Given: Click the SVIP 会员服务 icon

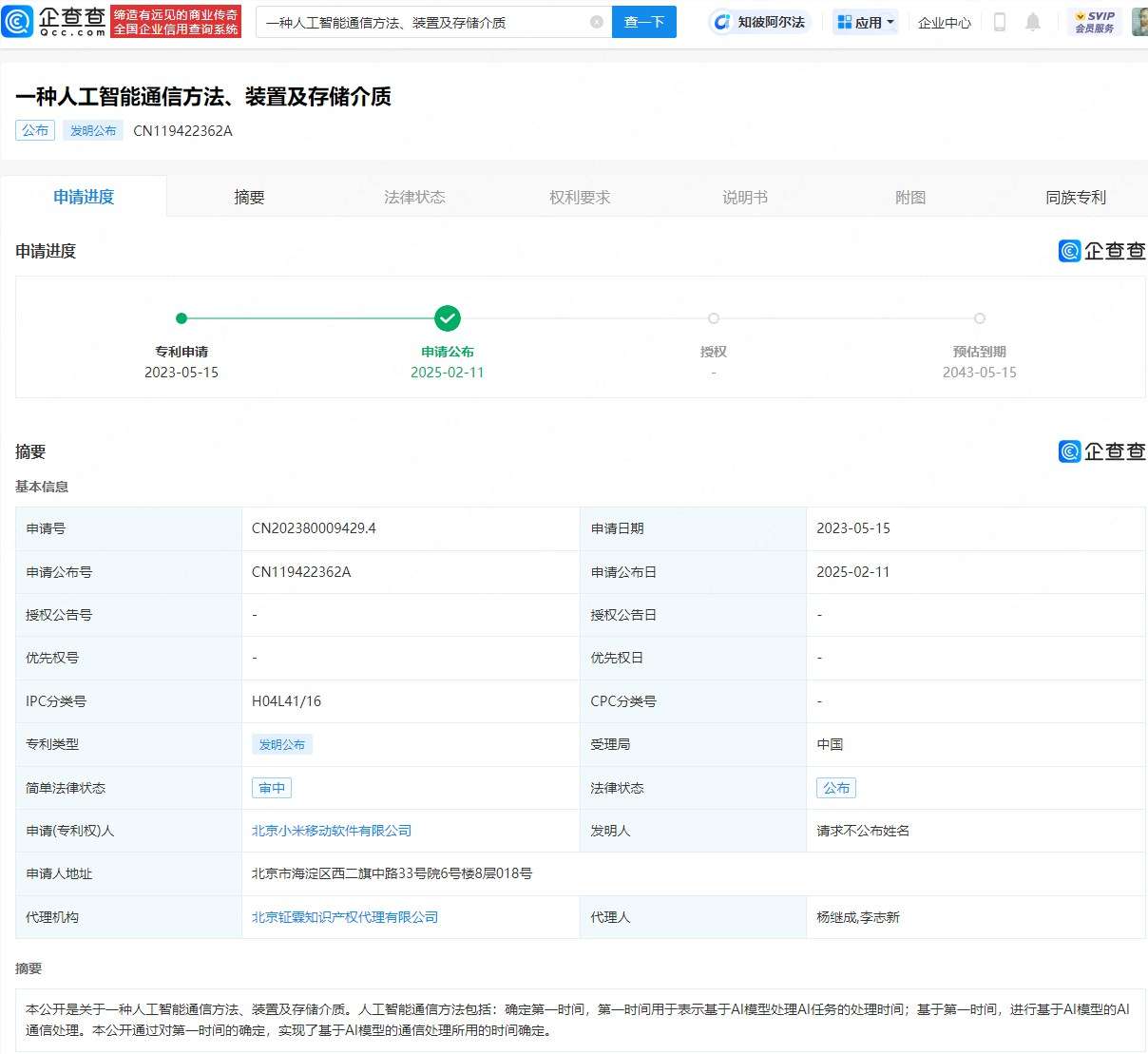Looking at the screenshot, I should [x=1095, y=21].
